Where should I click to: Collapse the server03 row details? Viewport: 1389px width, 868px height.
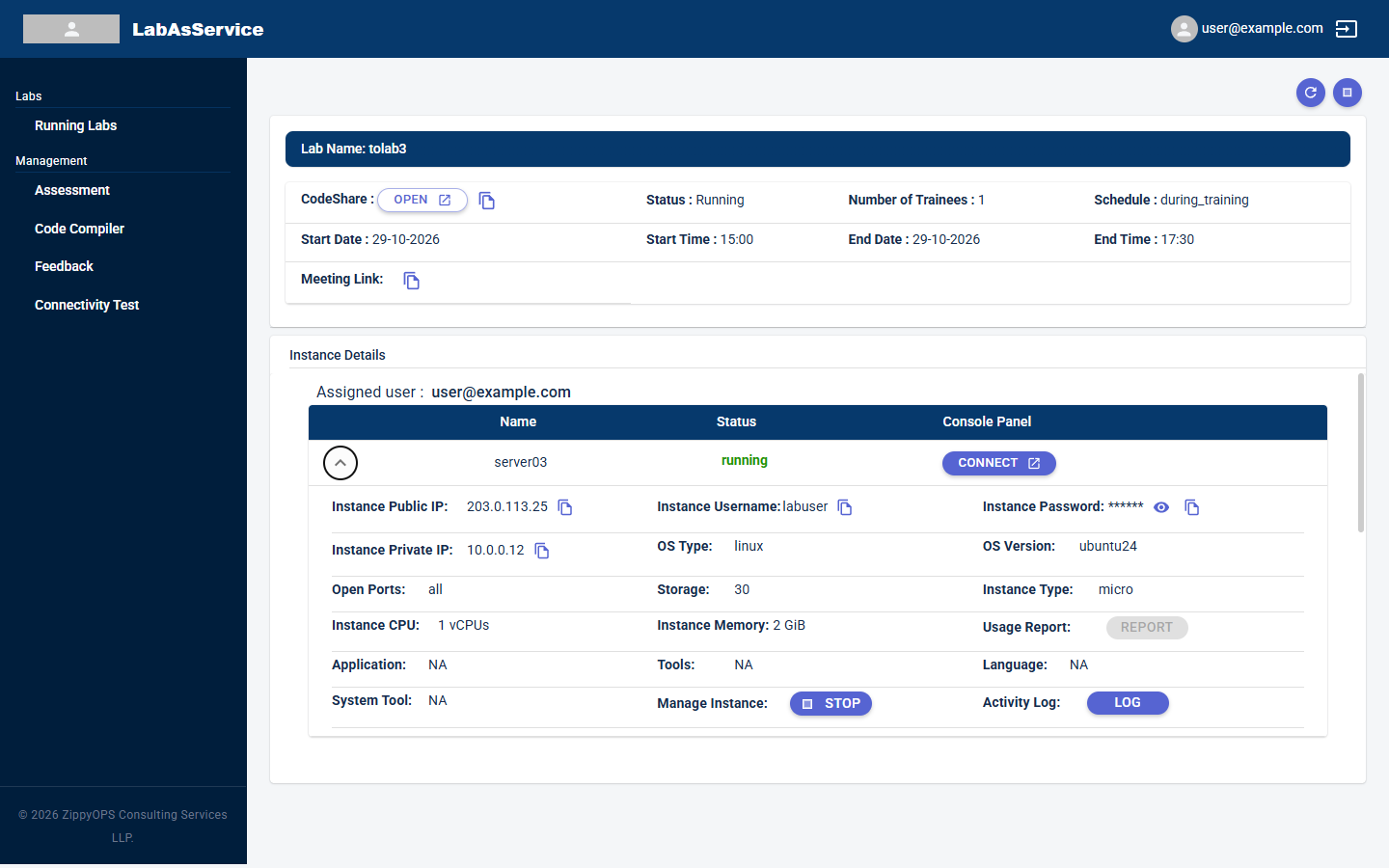click(x=340, y=463)
